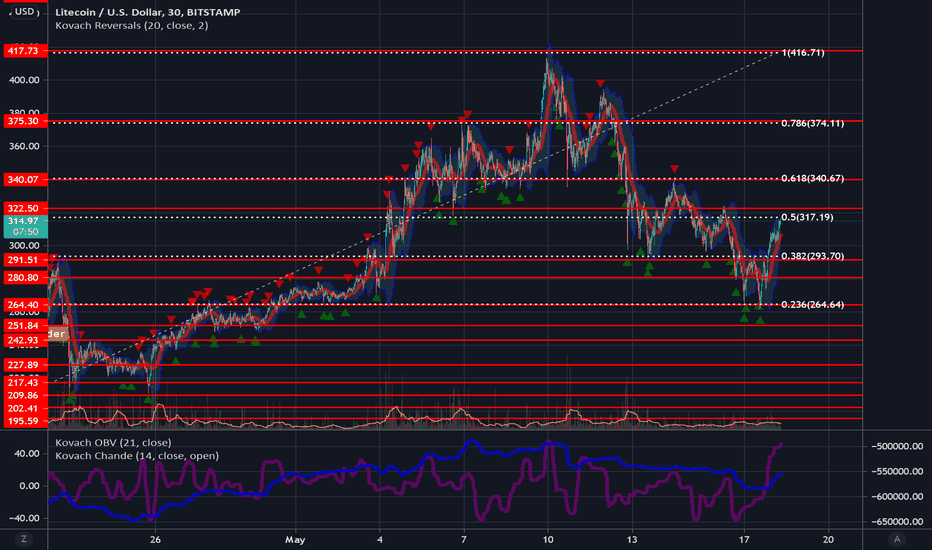Select the Fibonacci 0.382(293.70) level label

(x=813, y=256)
